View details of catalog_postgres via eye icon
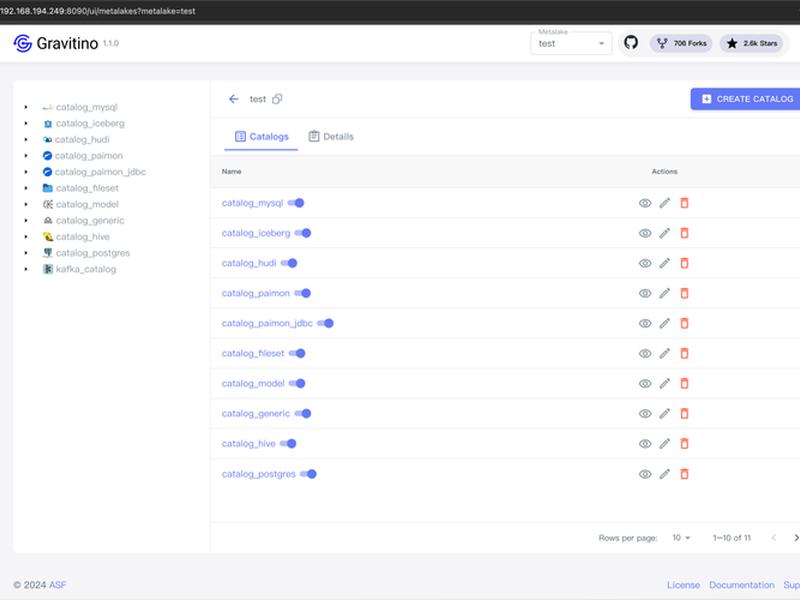This screenshot has width=800, height=600. coord(645,474)
